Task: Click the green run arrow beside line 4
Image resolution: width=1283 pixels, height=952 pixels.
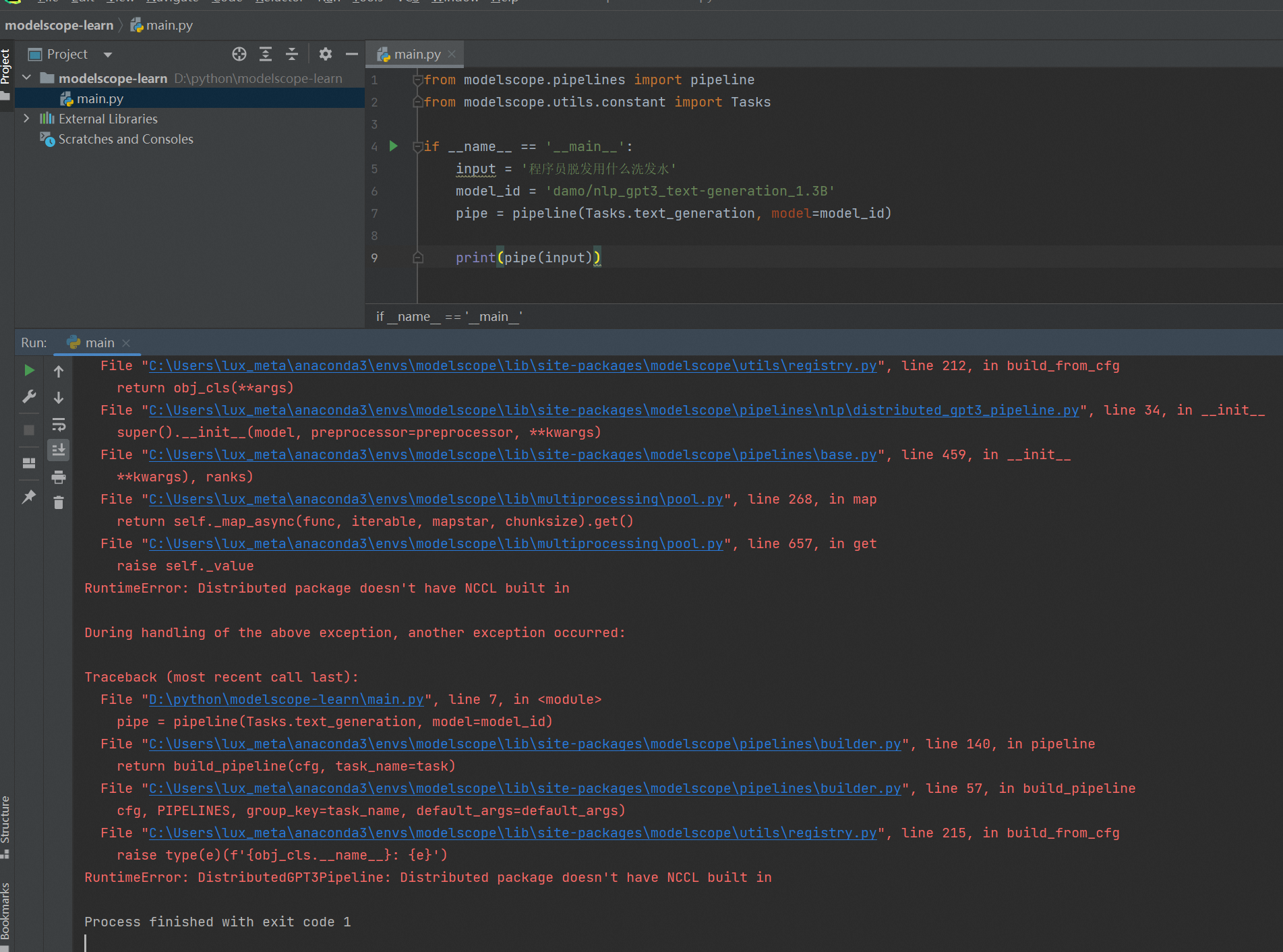Action: [x=394, y=146]
